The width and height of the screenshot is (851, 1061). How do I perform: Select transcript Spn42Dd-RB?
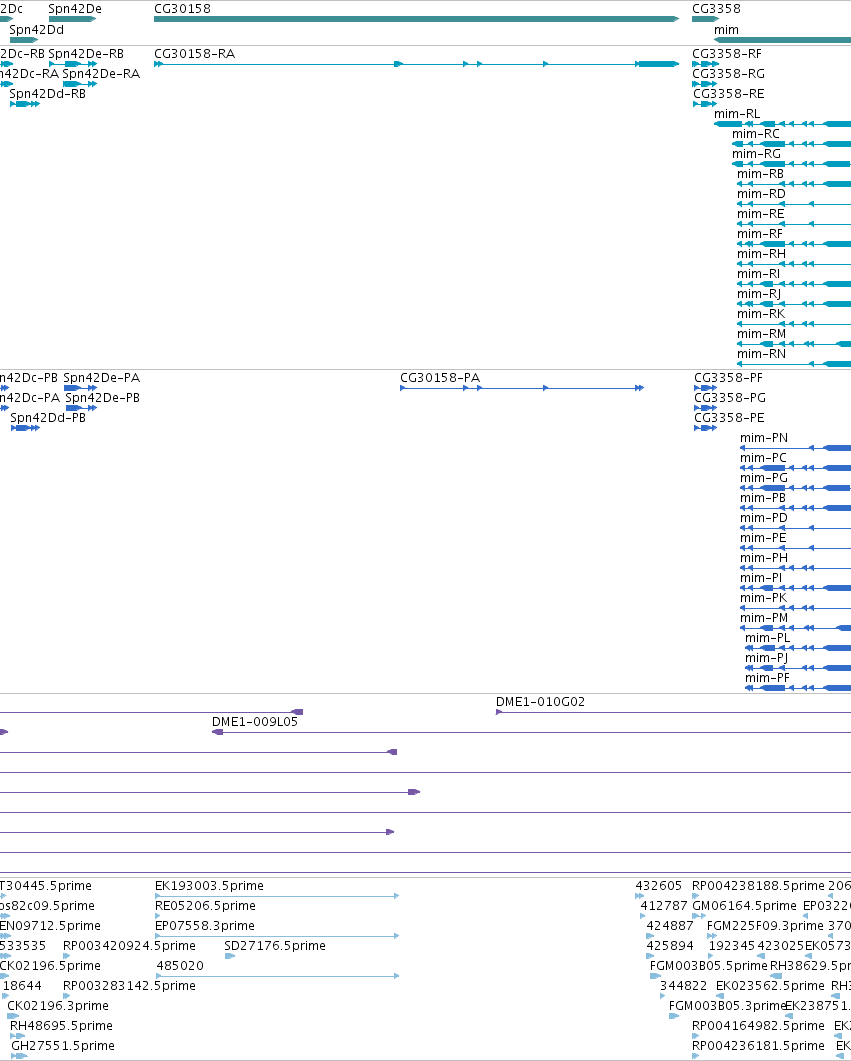[48, 93]
